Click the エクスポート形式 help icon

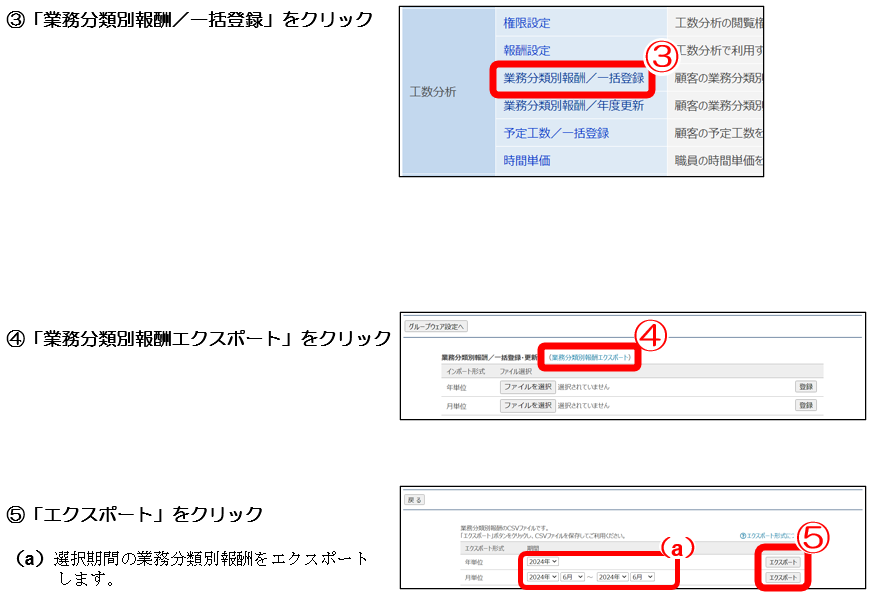pyautogui.click(x=743, y=536)
